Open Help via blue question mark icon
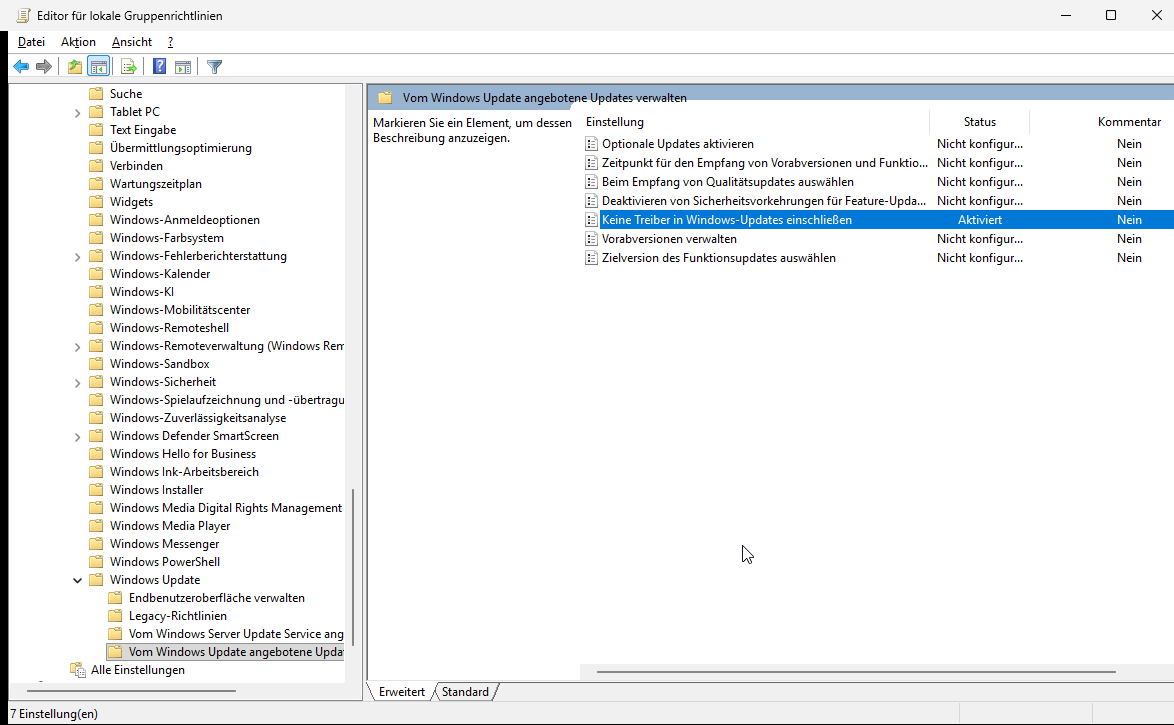The width and height of the screenshot is (1174, 725). coord(159,67)
